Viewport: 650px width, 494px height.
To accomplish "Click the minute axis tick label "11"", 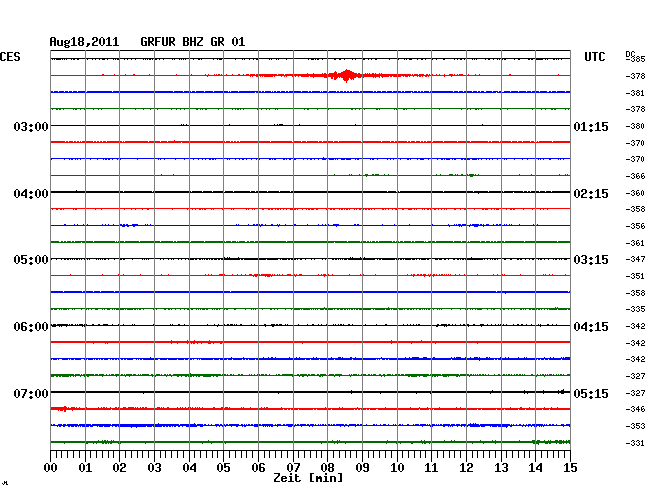I will click(x=431, y=468).
